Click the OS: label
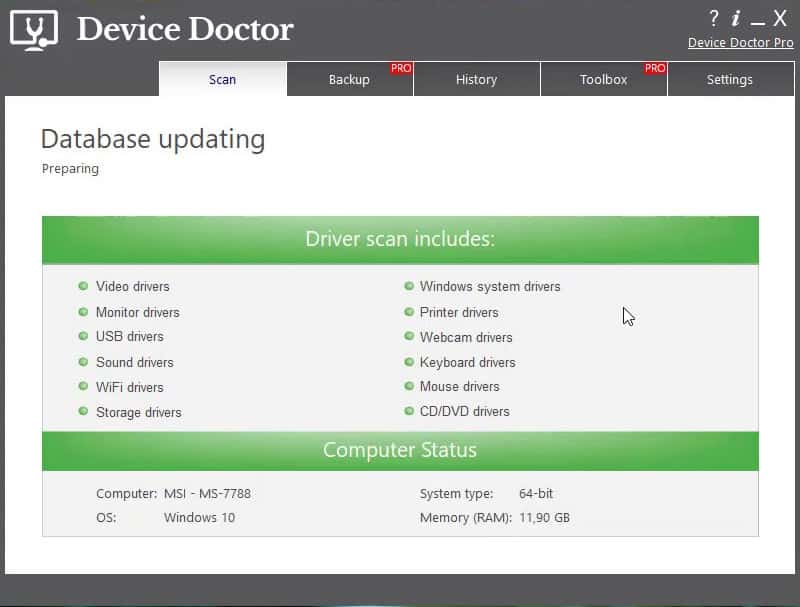This screenshot has width=800, height=607. [106, 518]
